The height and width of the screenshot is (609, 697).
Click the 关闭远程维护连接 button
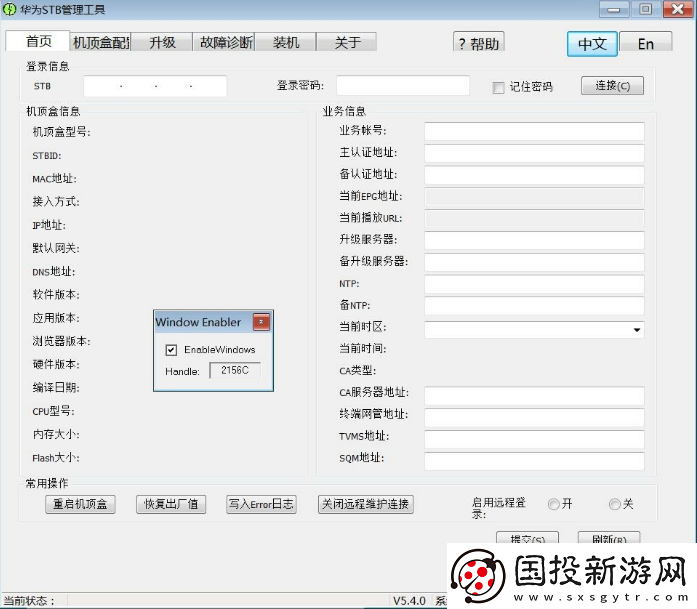point(365,504)
